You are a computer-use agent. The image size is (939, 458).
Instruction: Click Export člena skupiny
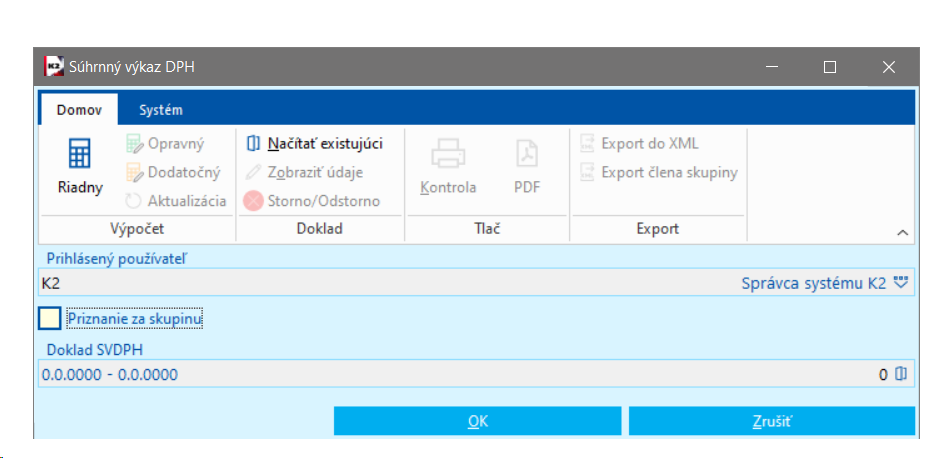point(658,172)
